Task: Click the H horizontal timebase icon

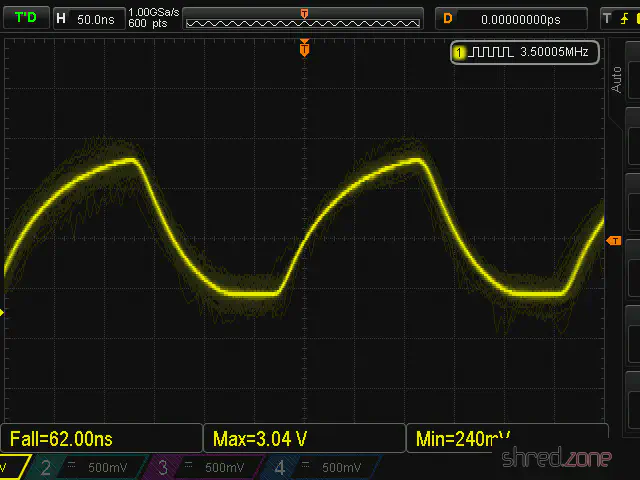Action: coord(62,18)
